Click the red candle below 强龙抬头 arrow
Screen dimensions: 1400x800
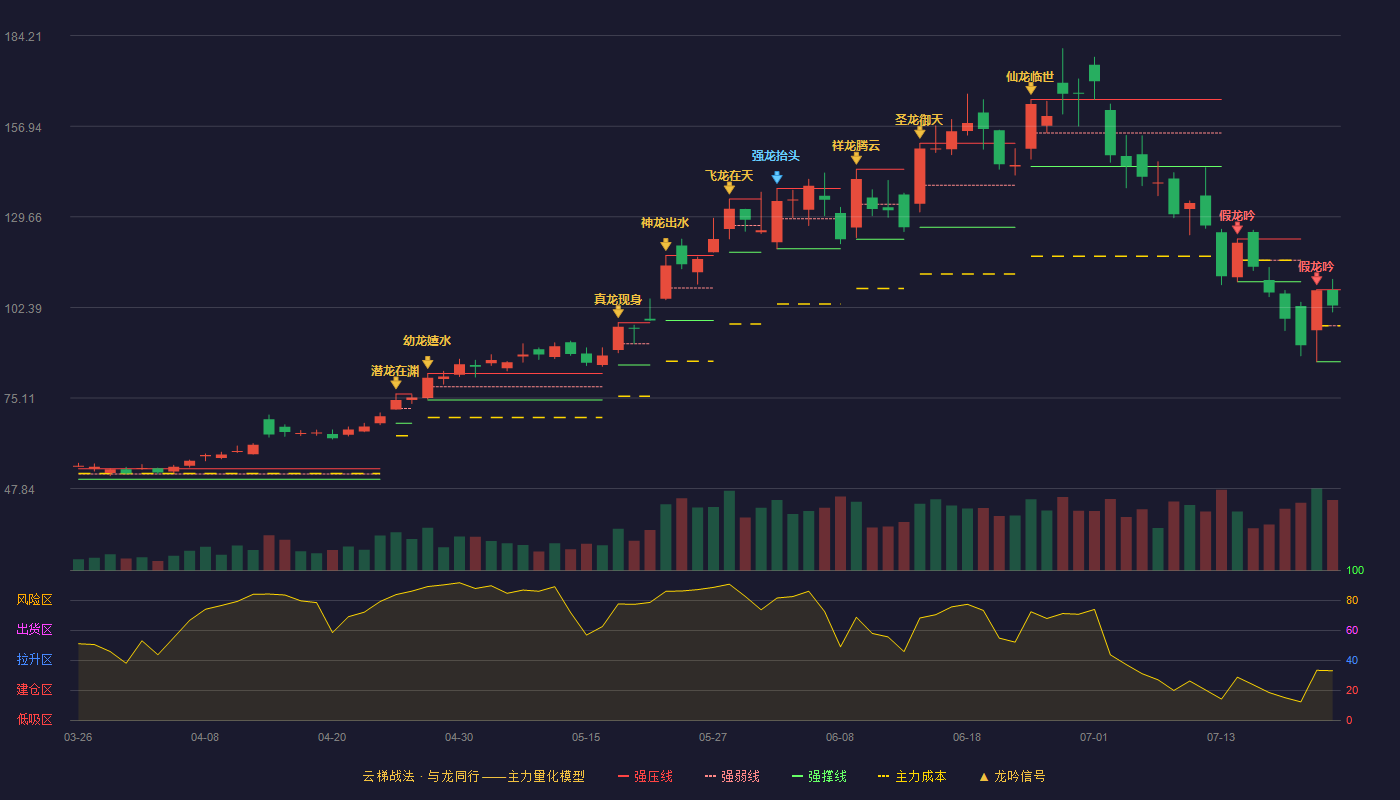tap(777, 222)
